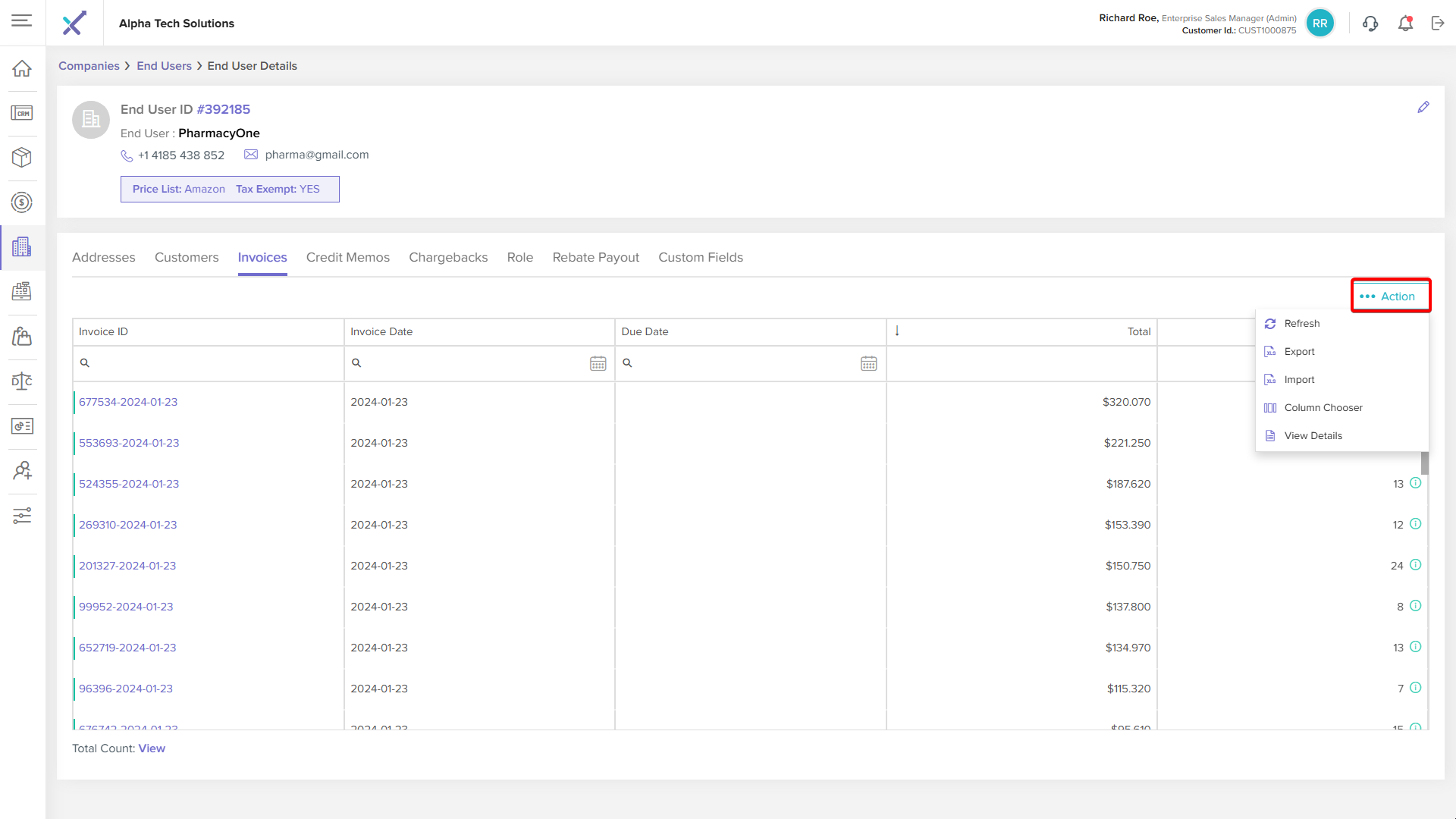Image resolution: width=1456 pixels, height=819 pixels.
Task: Open the CRM sidebar icon
Action: tap(22, 113)
